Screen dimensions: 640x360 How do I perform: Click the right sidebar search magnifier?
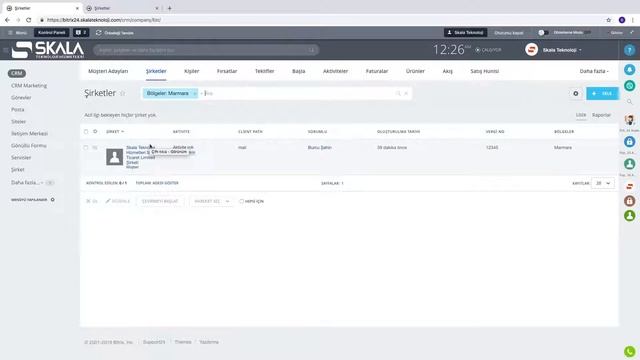tap(629, 102)
